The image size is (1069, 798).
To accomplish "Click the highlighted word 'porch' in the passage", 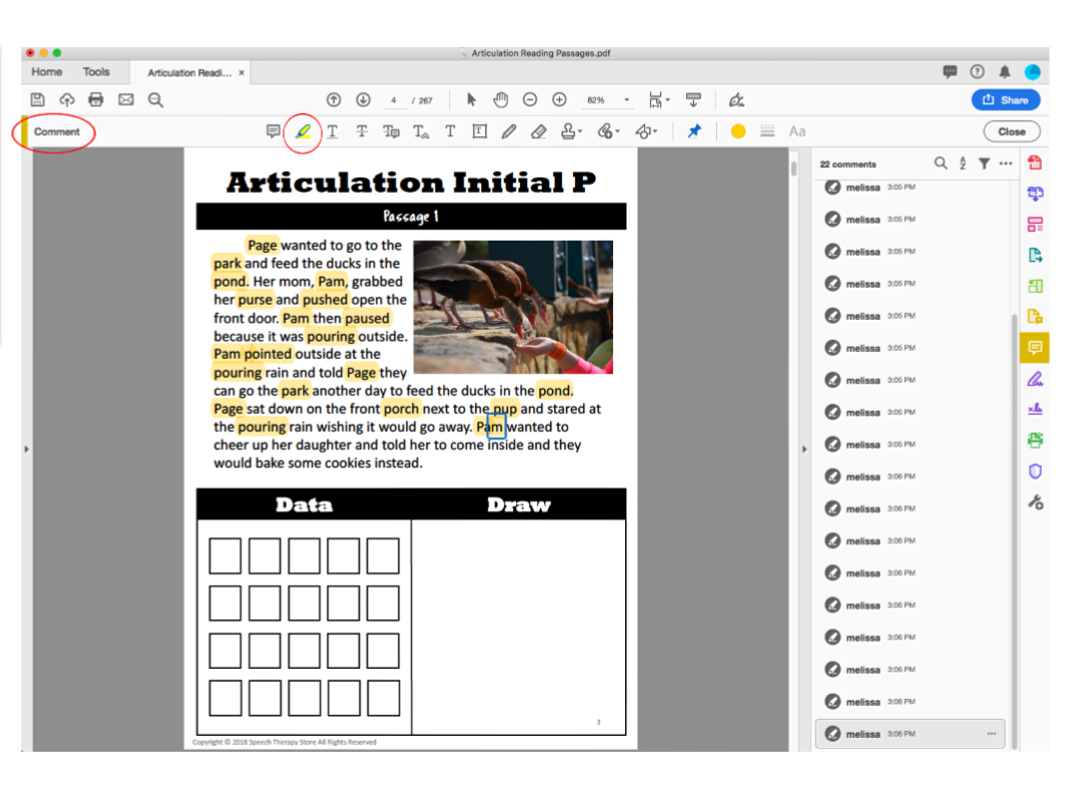I will pyautogui.click(x=401, y=409).
